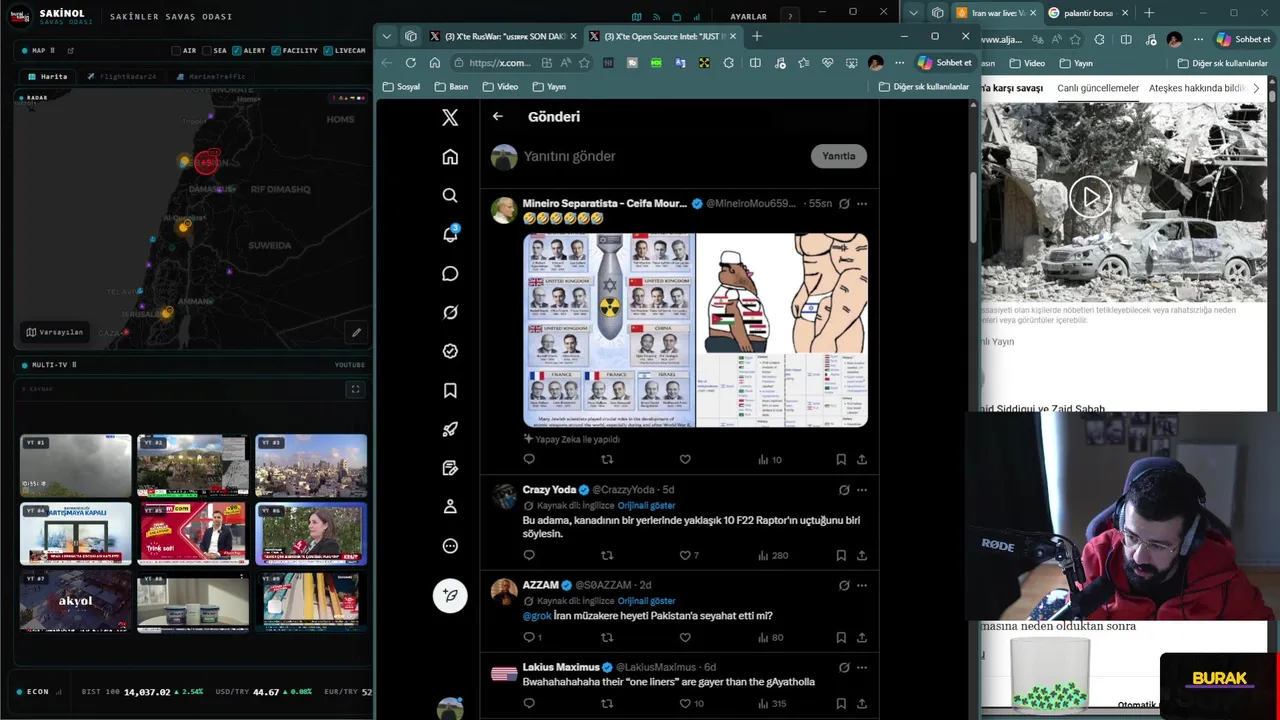Open AYARLAR settings in Sakinol
This screenshot has height=720, width=1280.
click(748, 16)
